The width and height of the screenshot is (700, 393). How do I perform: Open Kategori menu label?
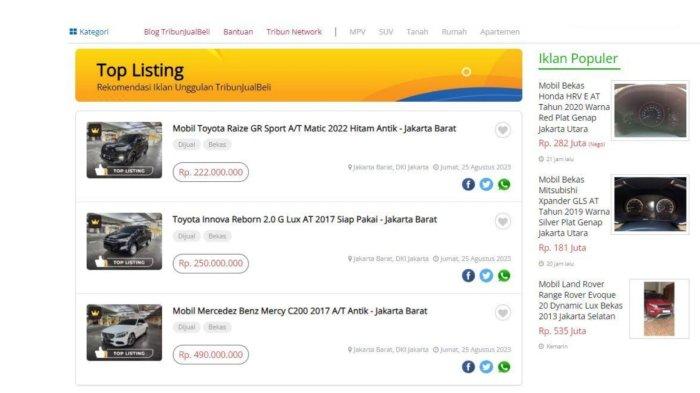(x=94, y=32)
